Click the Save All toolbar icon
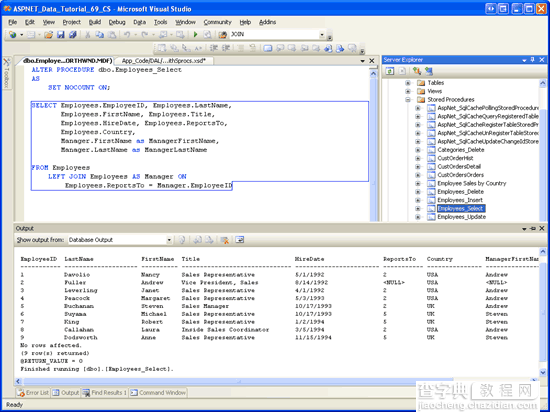 click(73, 35)
